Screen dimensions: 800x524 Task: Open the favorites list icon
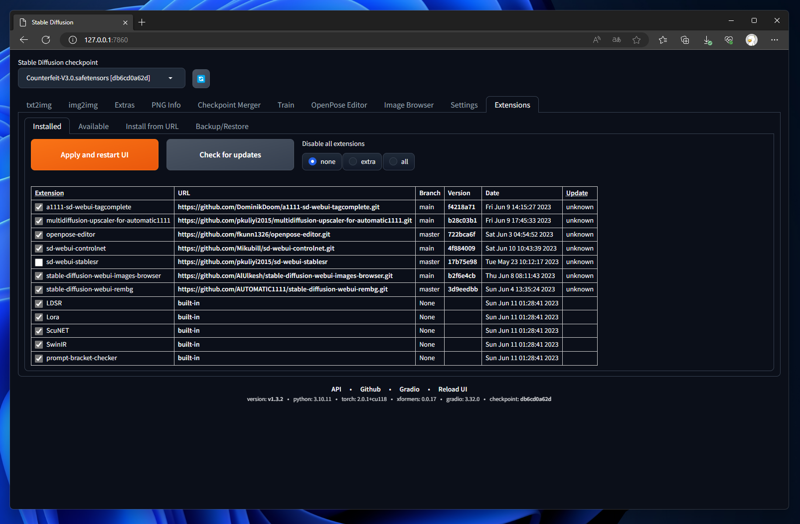[x=663, y=40]
